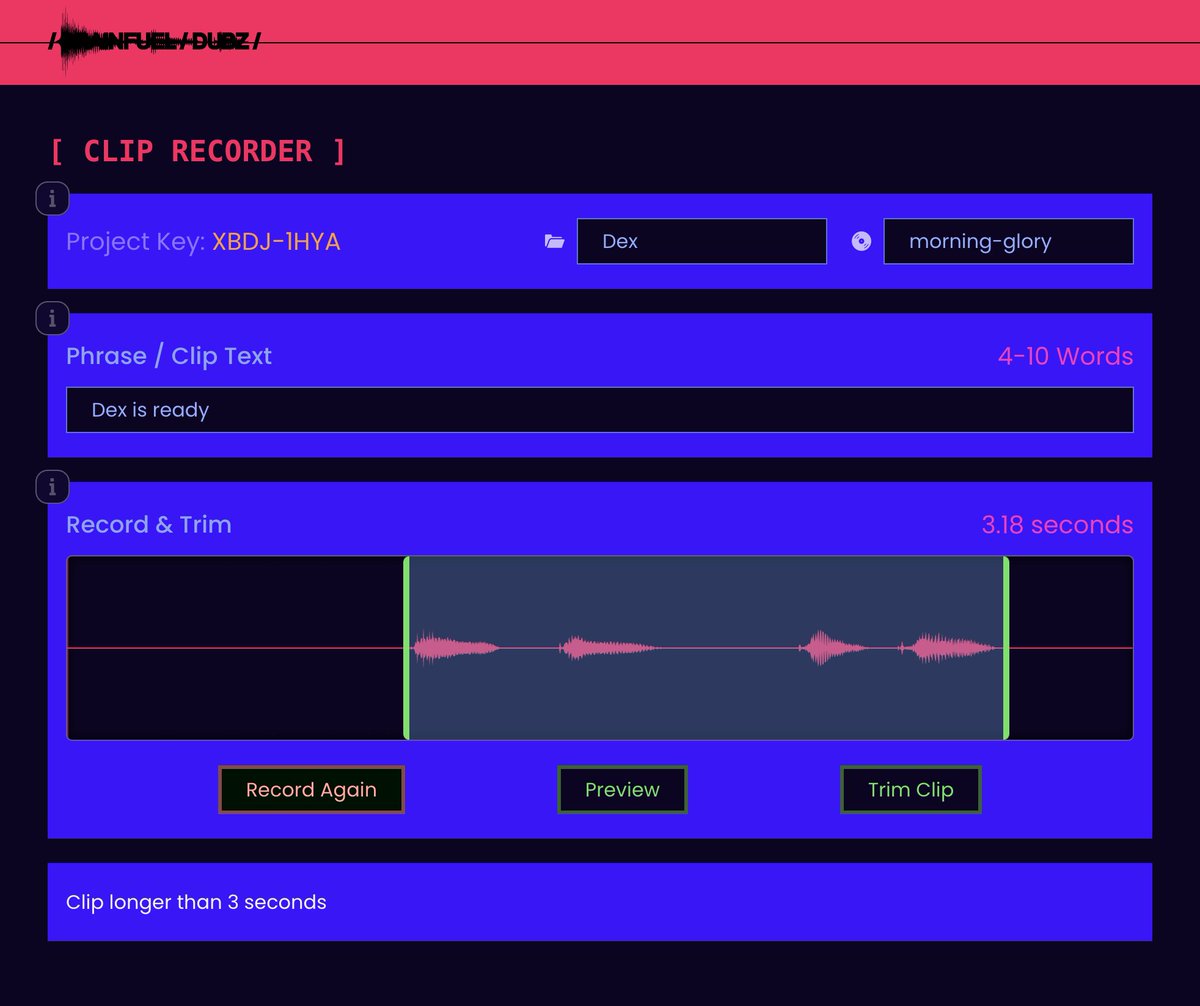The width and height of the screenshot is (1200, 1006).
Task: Open info for the Phrase section
Action: click(52, 317)
